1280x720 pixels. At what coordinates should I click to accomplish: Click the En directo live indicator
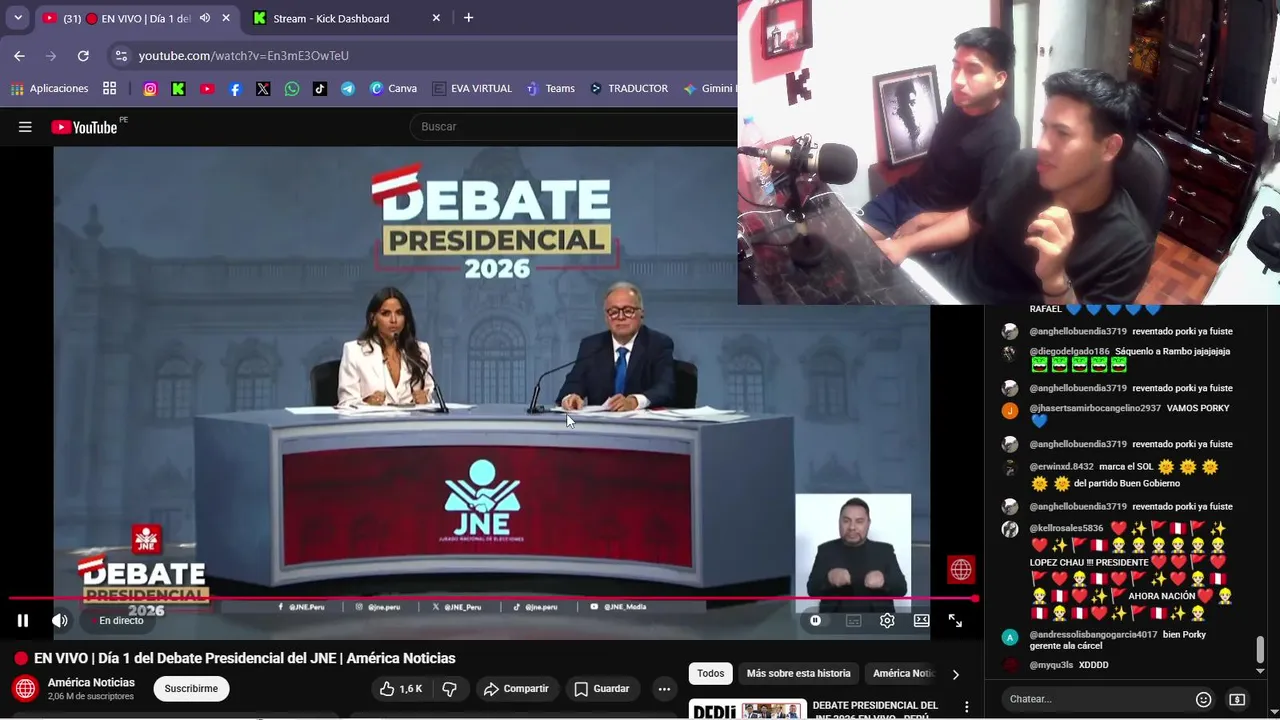[x=116, y=621]
